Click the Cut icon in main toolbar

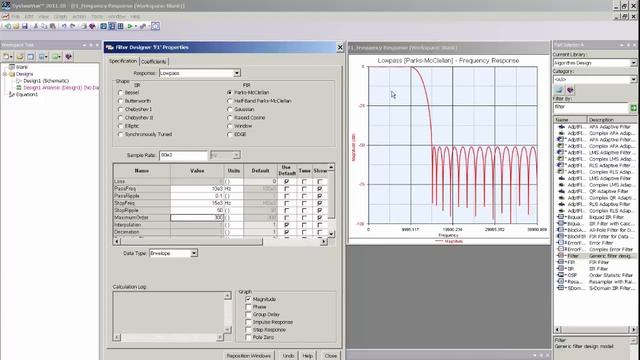[36, 26]
